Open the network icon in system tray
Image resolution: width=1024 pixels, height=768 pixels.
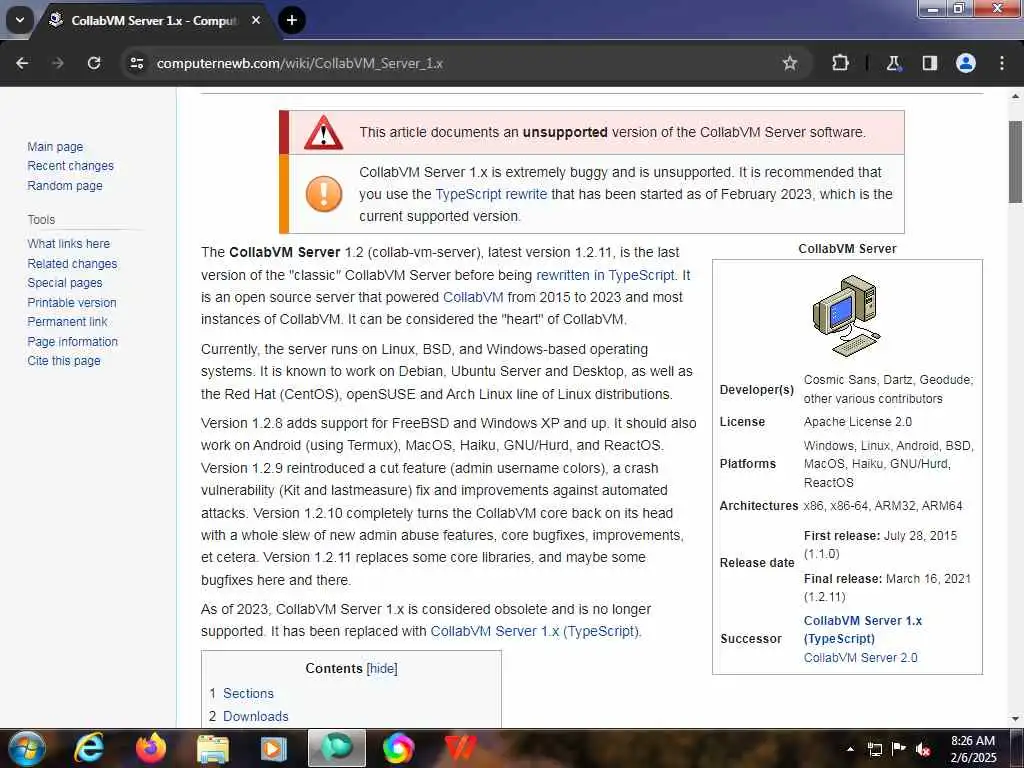pyautogui.click(x=875, y=749)
